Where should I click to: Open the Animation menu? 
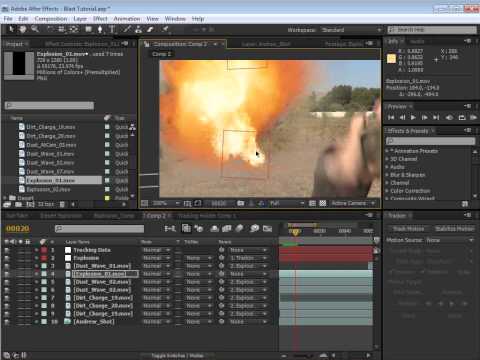tap(127, 19)
